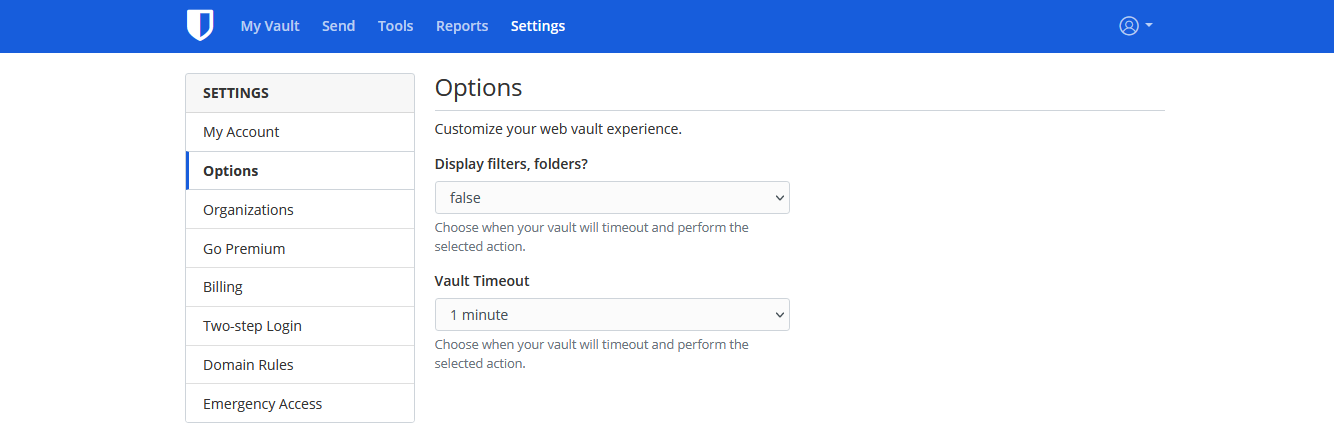Select the Options sidebar item
This screenshot has width=1334, height=428.
click(300, 171)
